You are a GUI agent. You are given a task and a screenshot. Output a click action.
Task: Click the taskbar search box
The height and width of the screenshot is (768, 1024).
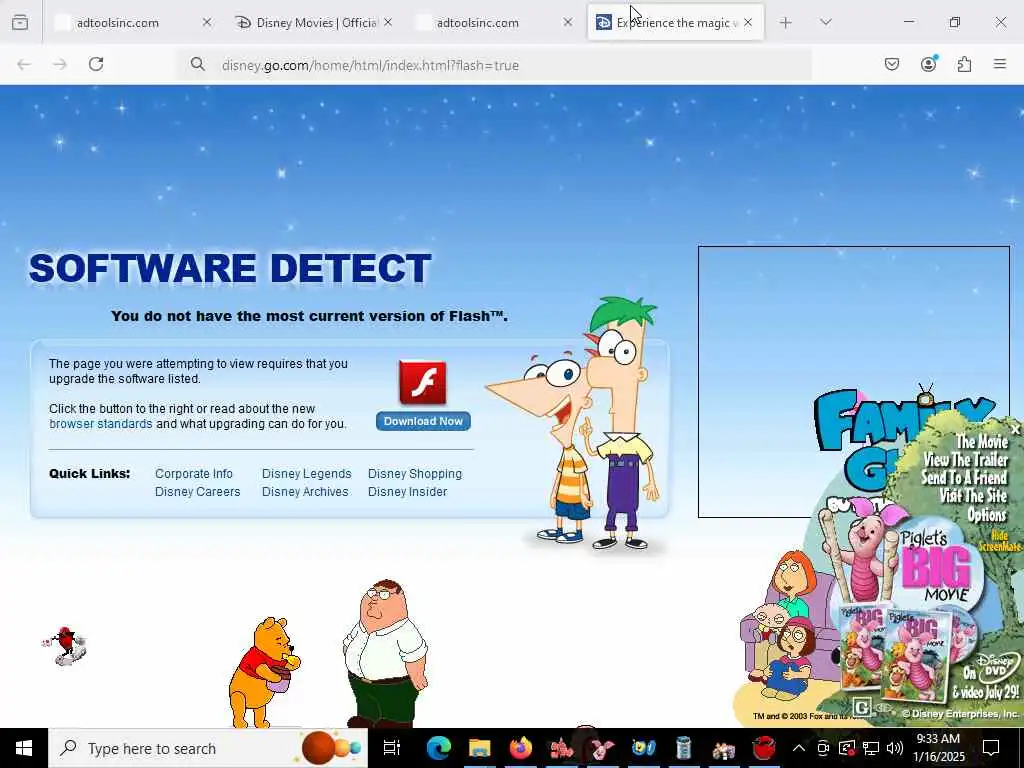(208, 748)
